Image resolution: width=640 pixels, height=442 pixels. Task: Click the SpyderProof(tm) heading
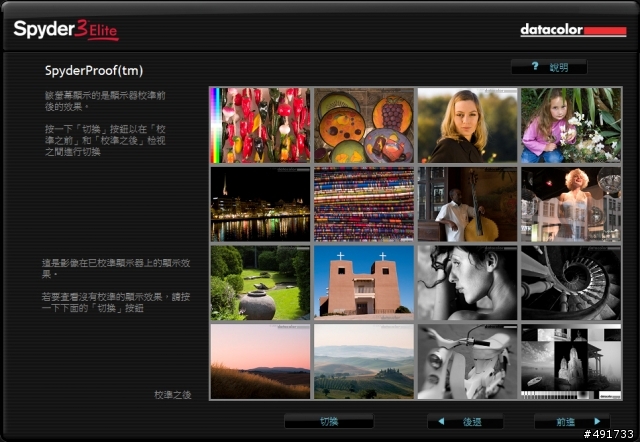pos(94,71)
